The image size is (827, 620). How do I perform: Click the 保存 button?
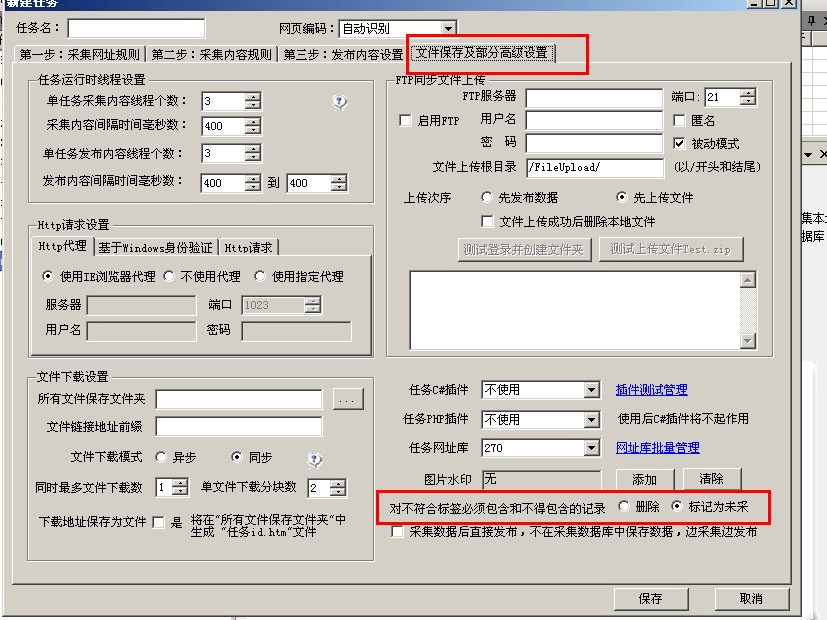pyautogui.click(x=650, y=598)
